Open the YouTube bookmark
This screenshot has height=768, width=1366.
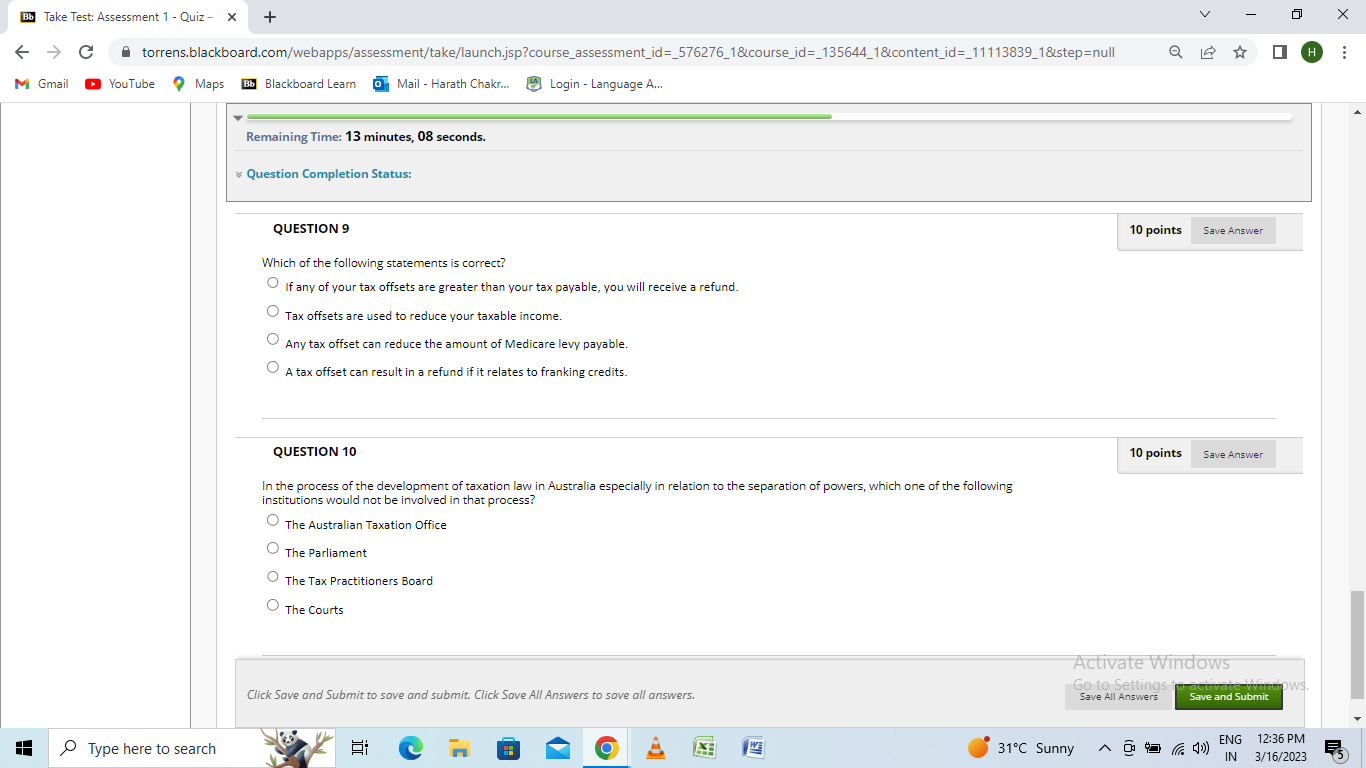(x=119, y=84)
